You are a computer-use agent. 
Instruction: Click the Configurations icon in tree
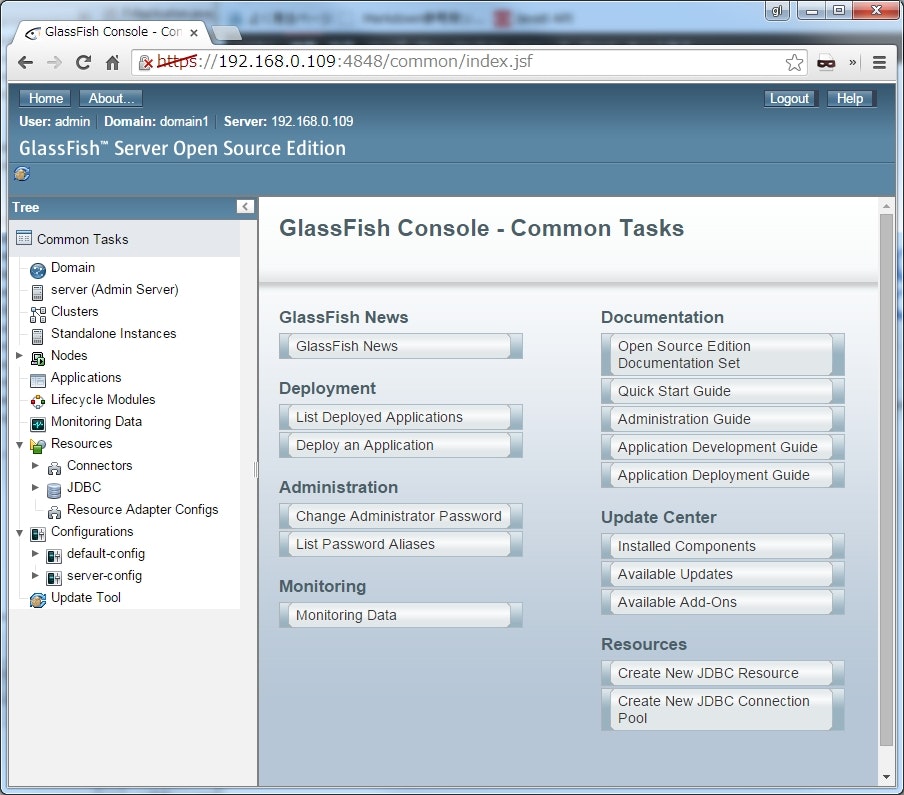tap(38, 534)
